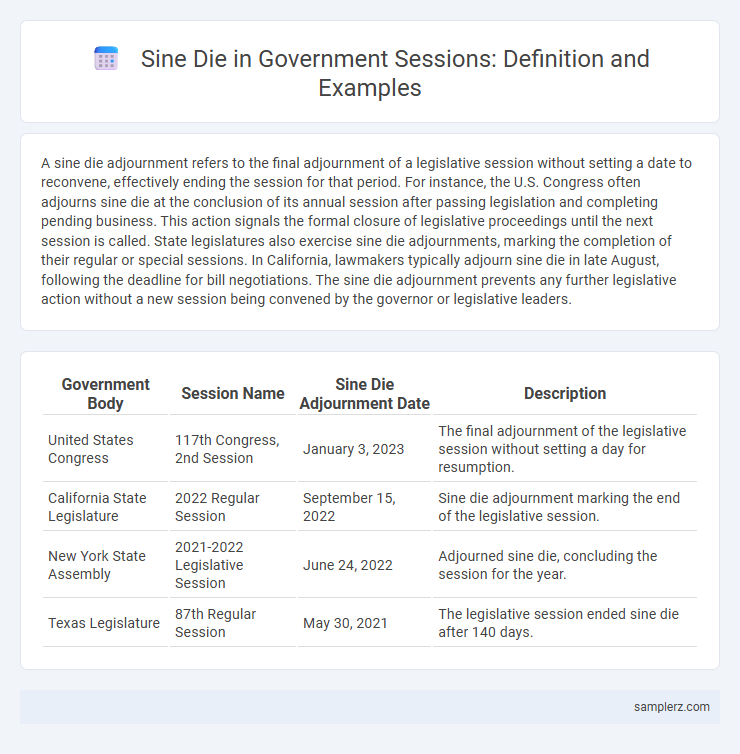Screen dimensions: 740x754
Task: Click the description 'Adjourned sine die, concluding the session'
Action: (565, 565)
